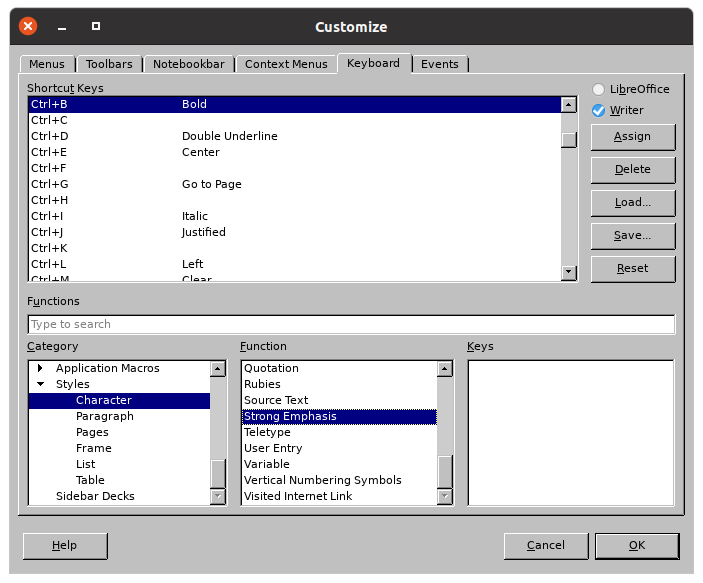Select the Source Text function

339,400
